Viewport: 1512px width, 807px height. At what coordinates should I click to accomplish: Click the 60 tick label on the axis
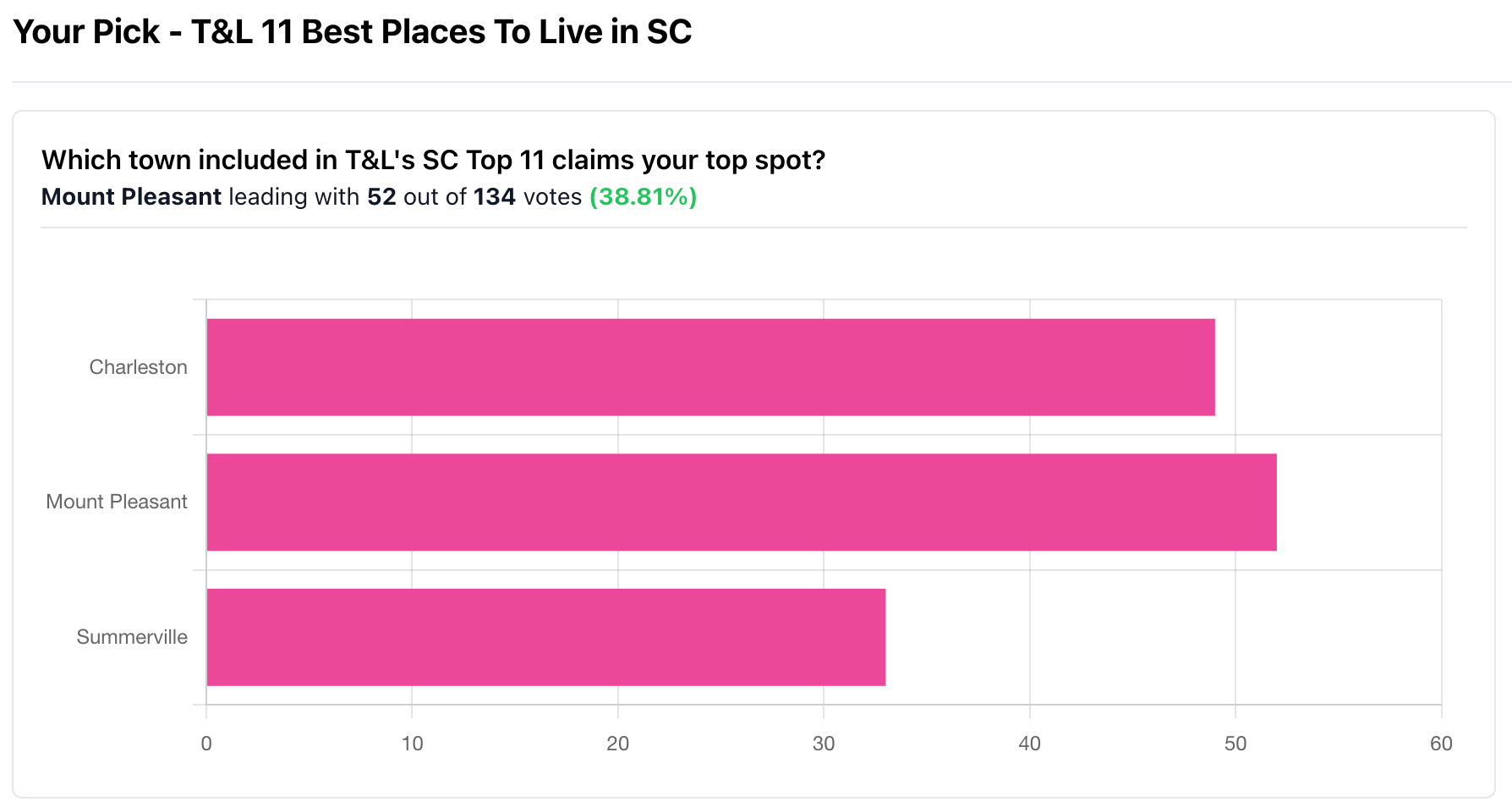coord(1441,744)
